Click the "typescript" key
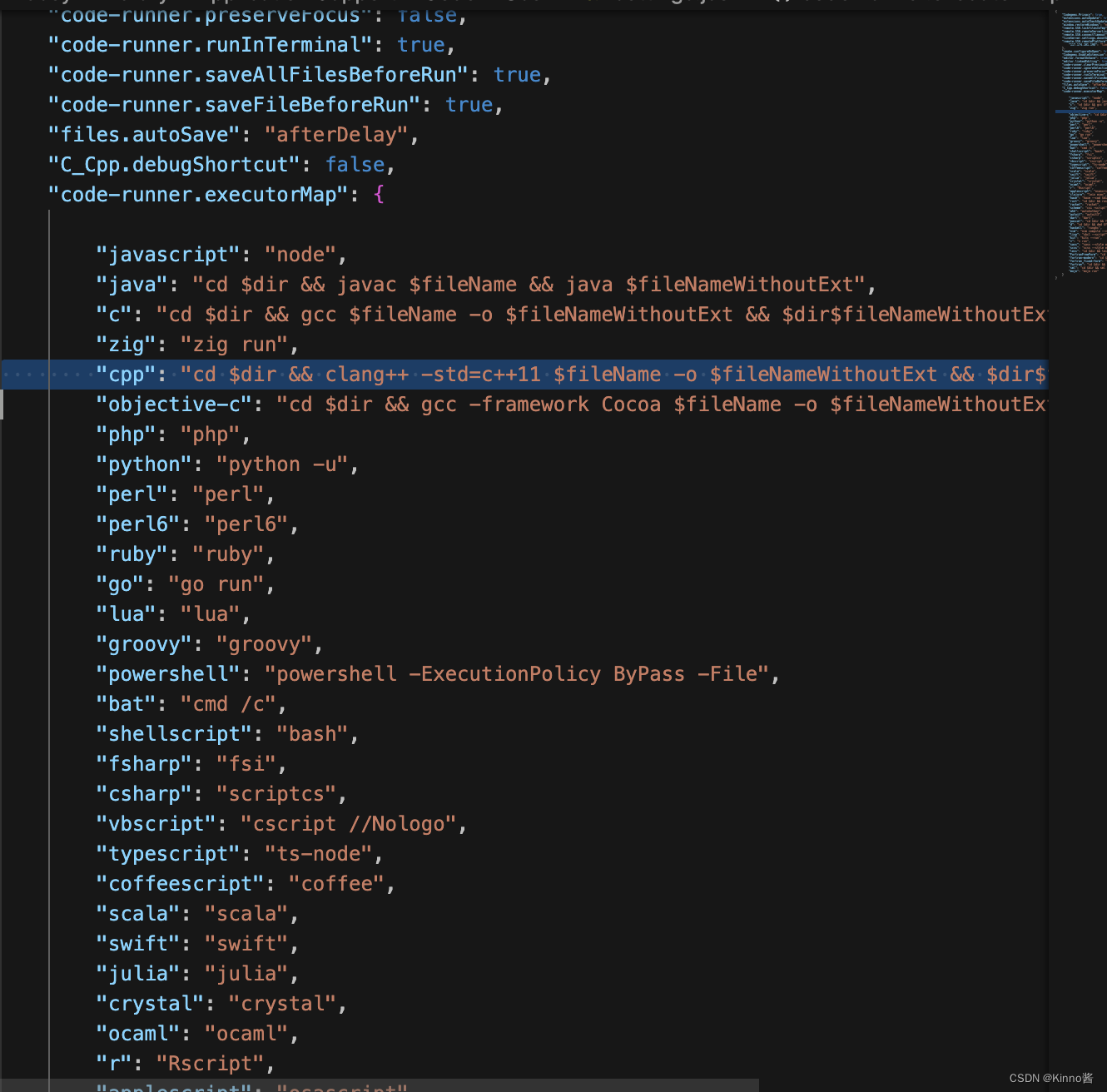The width and height of the screenshot is (1107, 1092). point(168,854)
